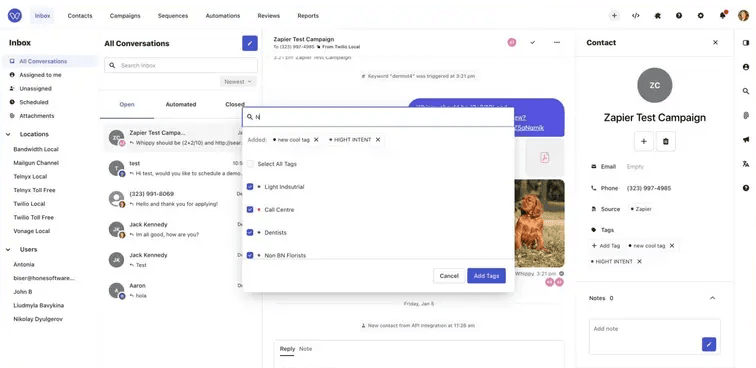The width and height of the screenshot is (756, 368).
Task: Open the Reports menu
Action: click(x=308, y=15)
